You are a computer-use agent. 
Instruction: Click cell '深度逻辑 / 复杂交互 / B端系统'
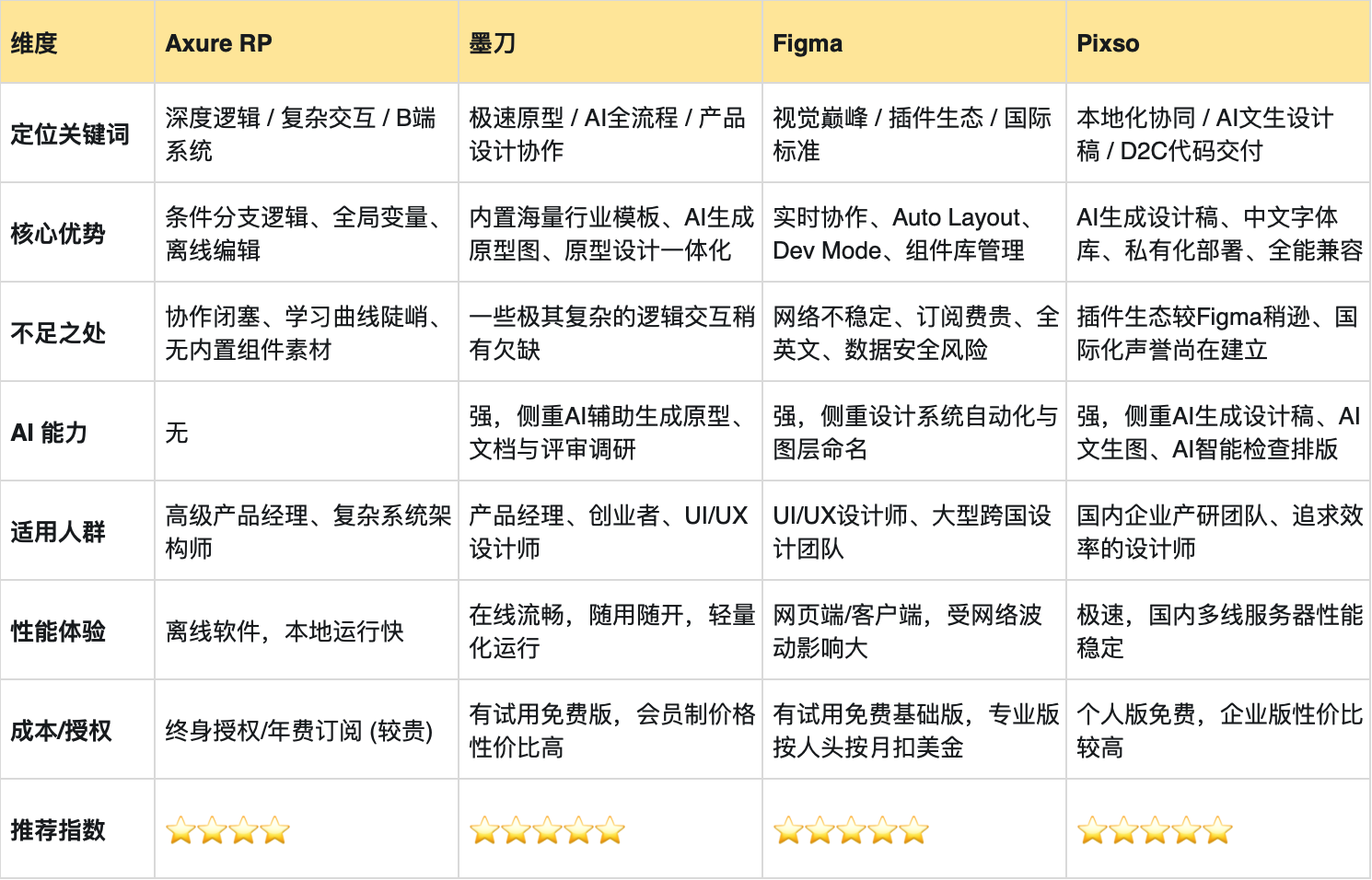tap(307, 133)
